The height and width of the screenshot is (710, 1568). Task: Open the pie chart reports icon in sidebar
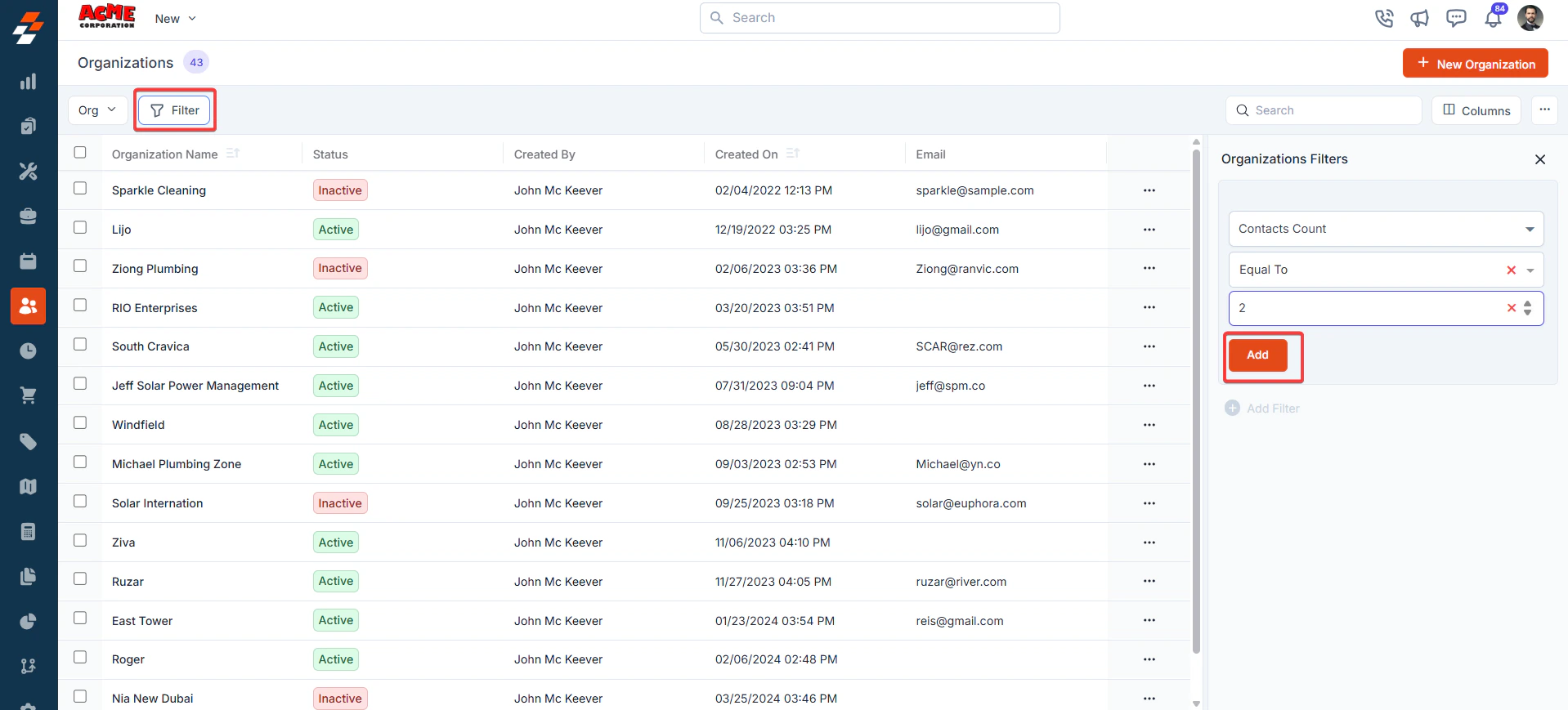(x=28, y=622)
